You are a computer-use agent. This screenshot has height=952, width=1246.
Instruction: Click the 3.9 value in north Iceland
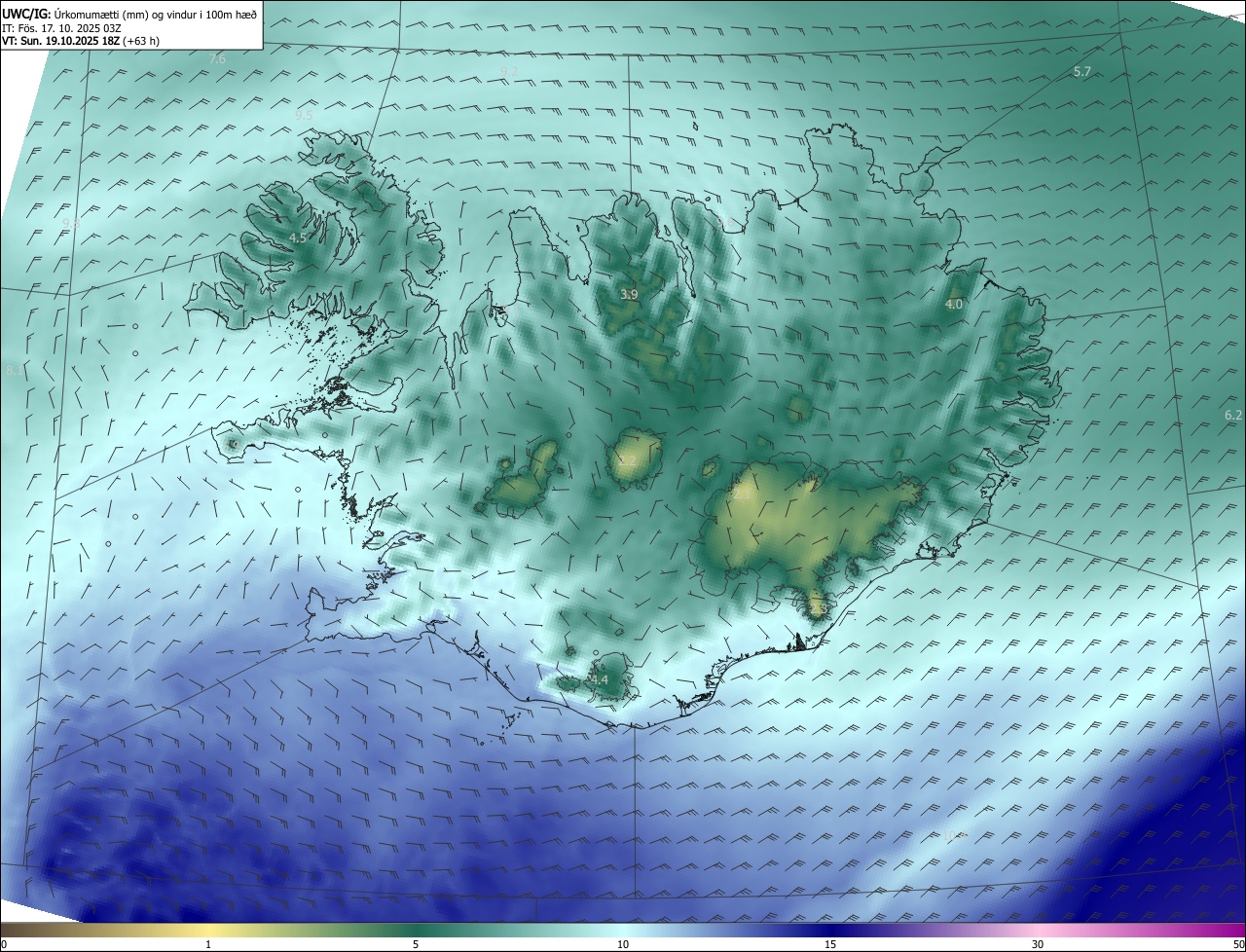point(629,294)
